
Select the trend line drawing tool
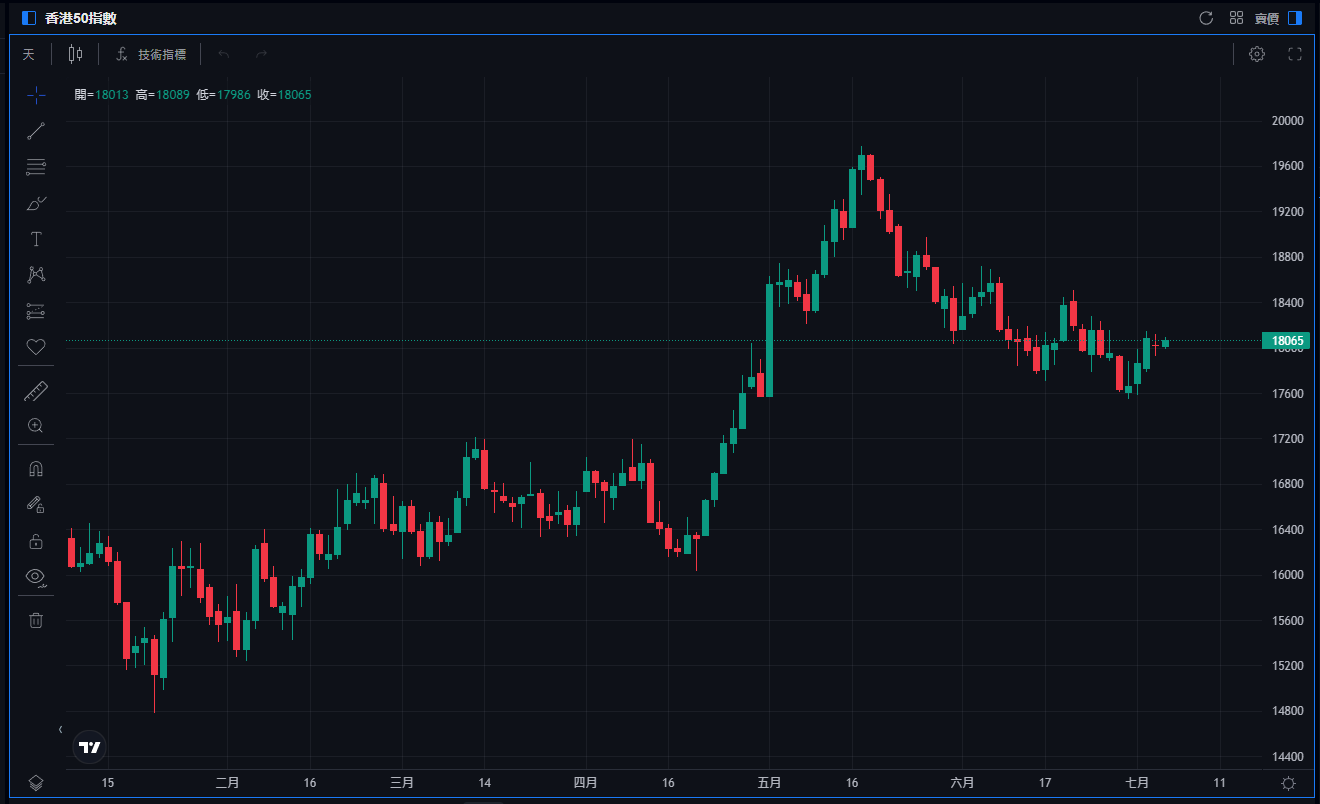click(36, 131)
